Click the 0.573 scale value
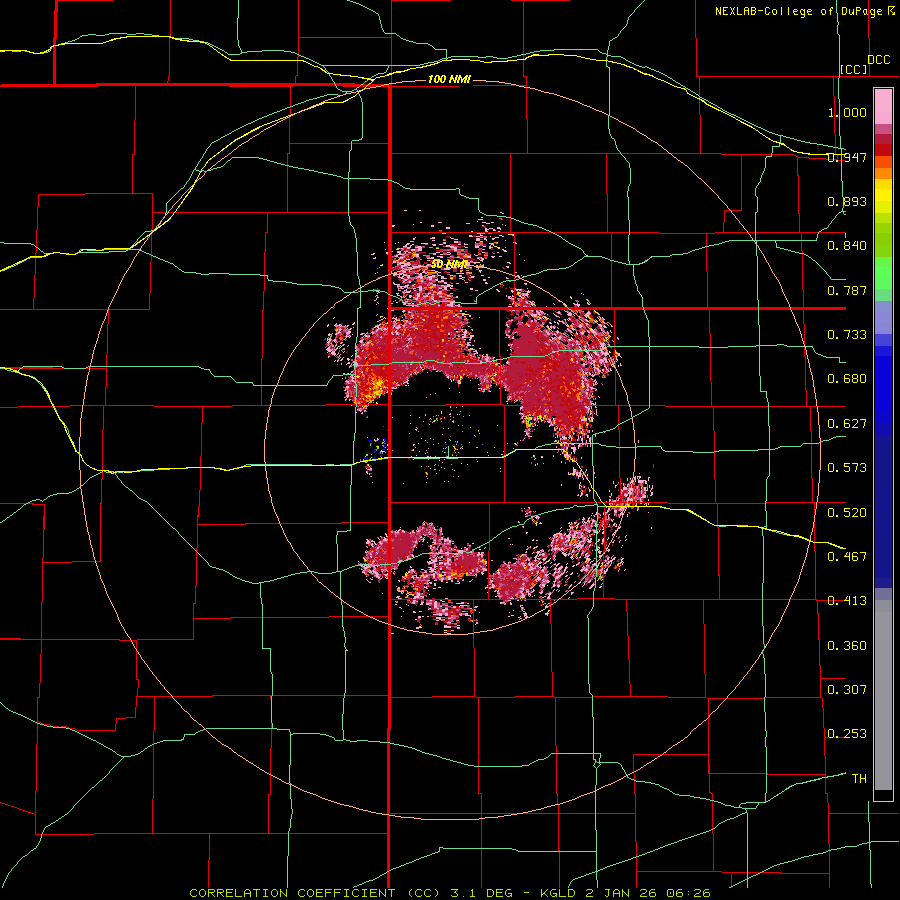The width and height of the screenshot is (900, 900). click(x=847, y=468)
